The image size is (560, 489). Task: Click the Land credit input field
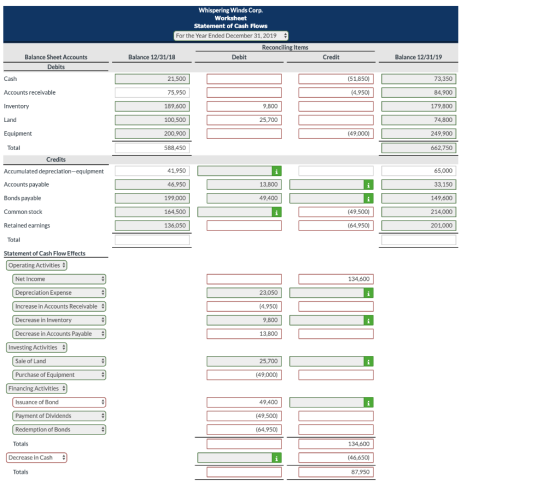point(336,120)
